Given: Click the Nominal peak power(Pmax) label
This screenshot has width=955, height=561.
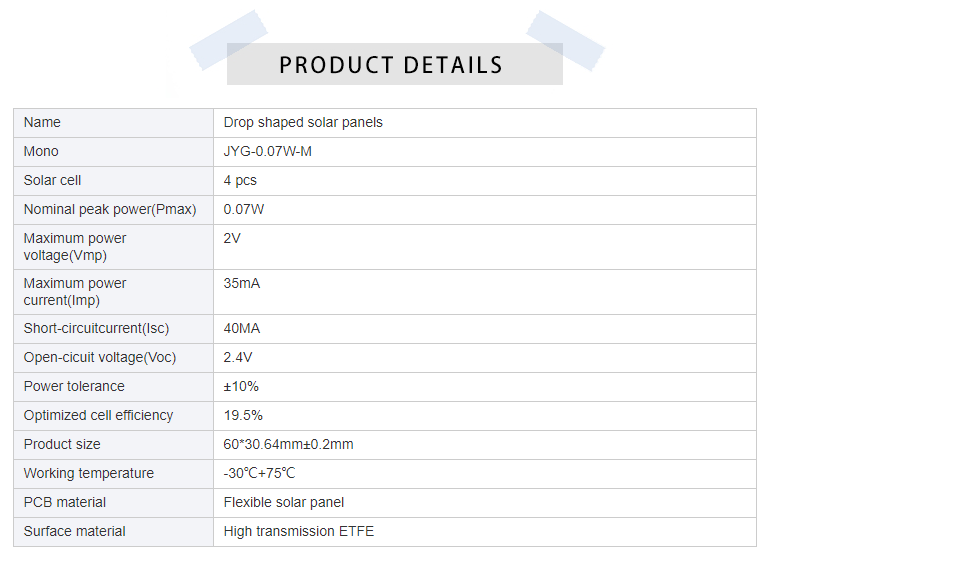Looking at the screenshot, I should coord(110,210).
